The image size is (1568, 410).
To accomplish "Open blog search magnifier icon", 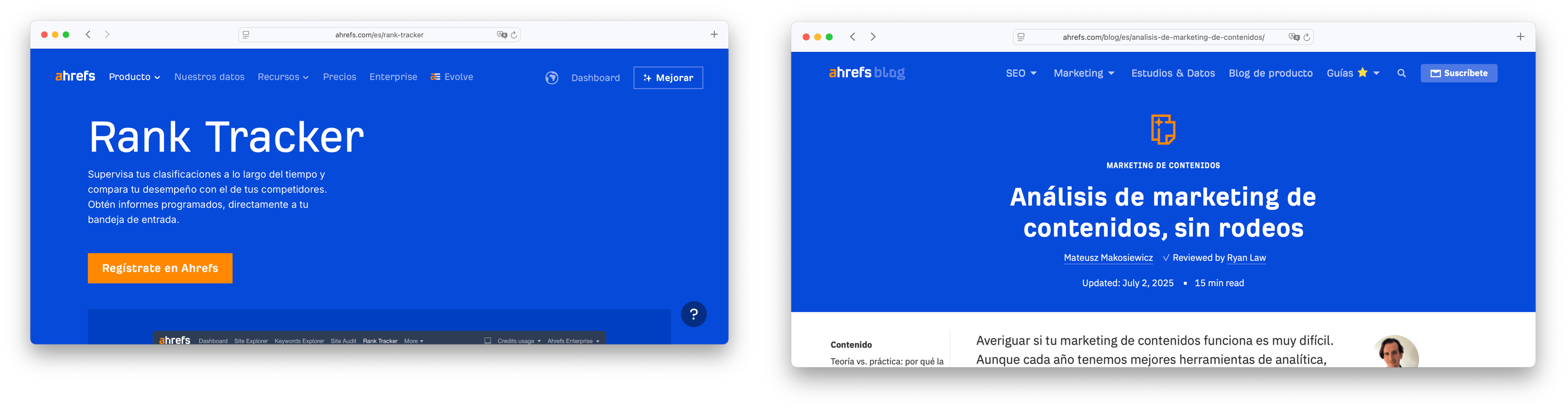I will (1401, 73).
